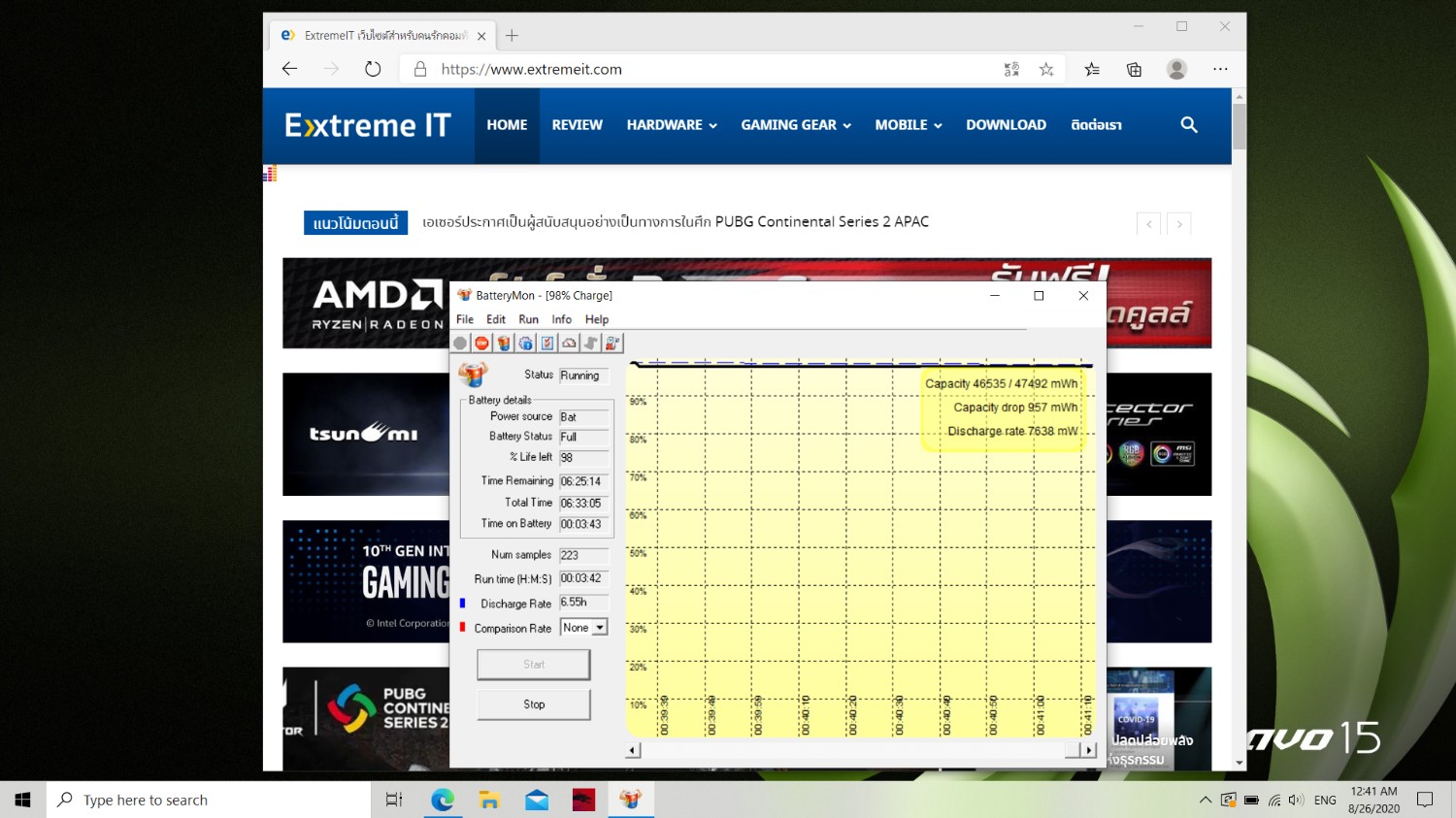
Task: Open the Tsunami banner ad
Action: [367, 434]
